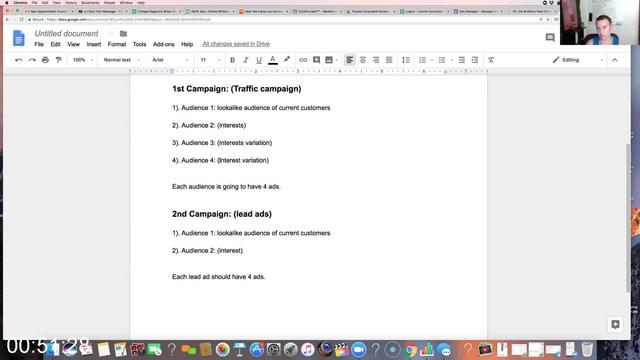This screenshot has height=360, width=640.
Task: Insert an image from toolbar
Action: click(329, 60)
